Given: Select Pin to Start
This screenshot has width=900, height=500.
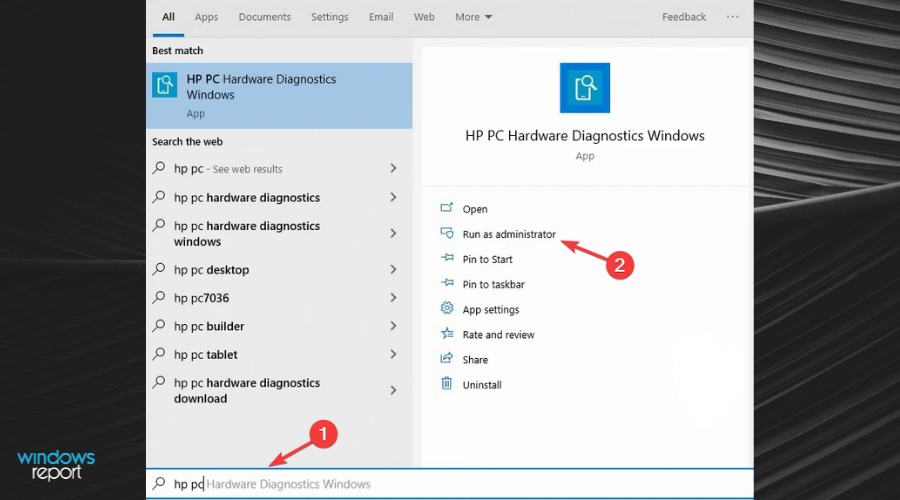Looking at the screenshot, I should point(487,259).
